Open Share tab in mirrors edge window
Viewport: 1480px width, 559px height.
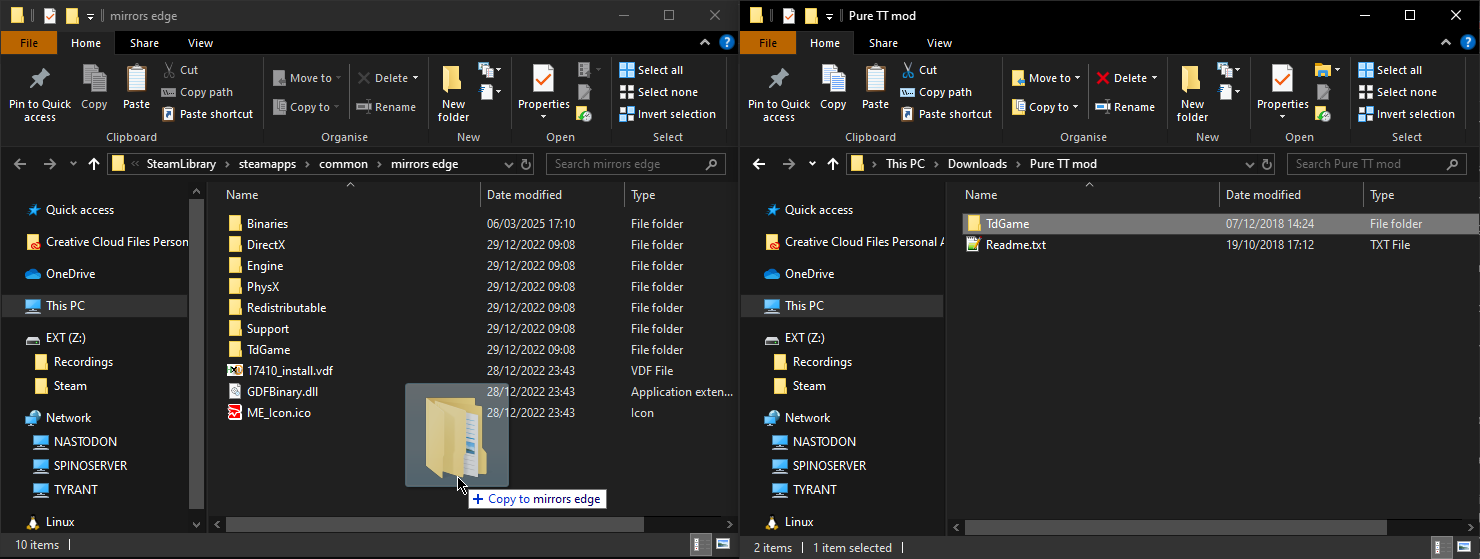point(144,43)
